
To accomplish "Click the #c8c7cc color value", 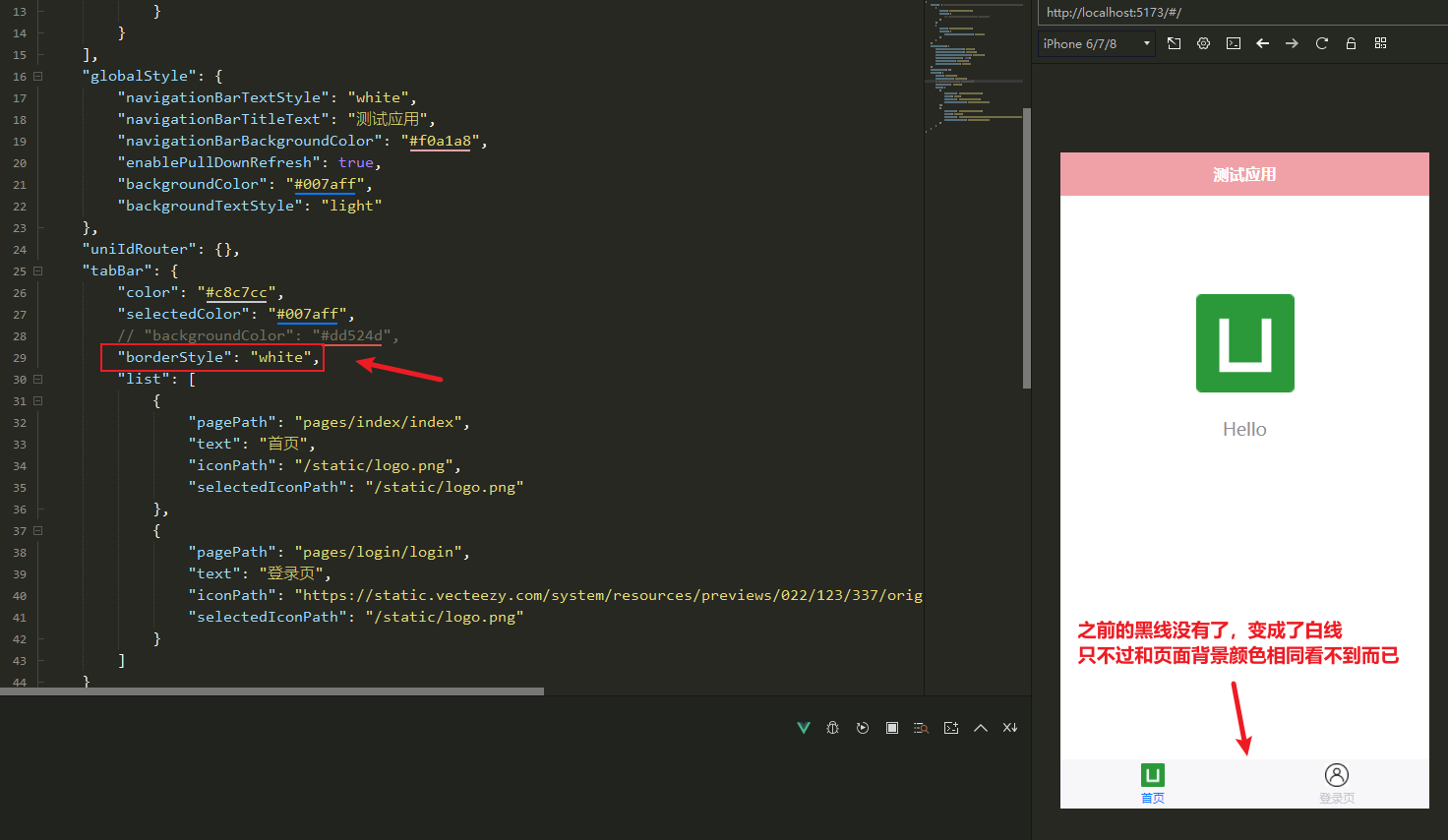I will coord(236,292).
